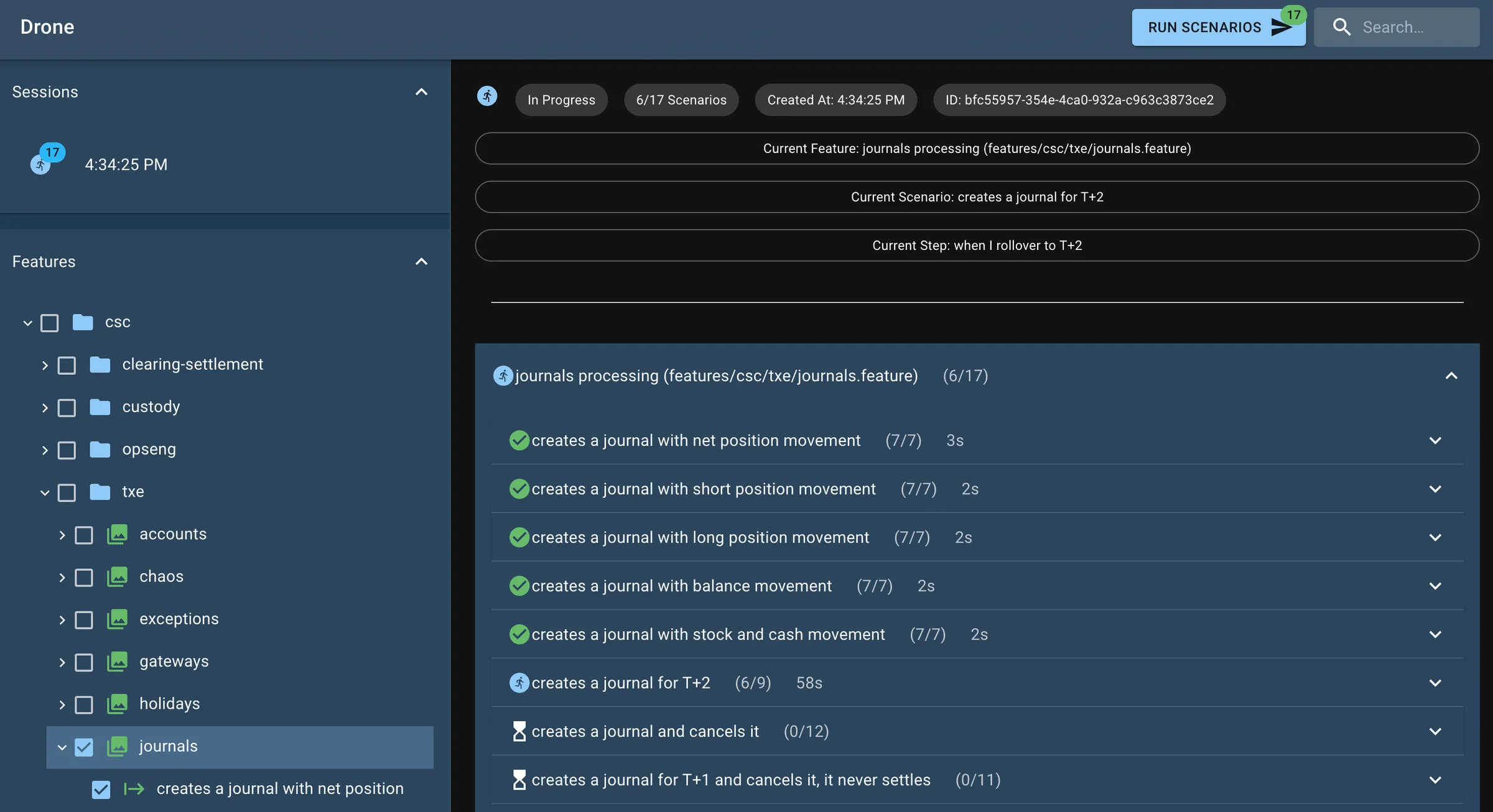Click the In Progress status chip
The width and height of the screenshot is (1493, 812).
click(x=561, y=100)
